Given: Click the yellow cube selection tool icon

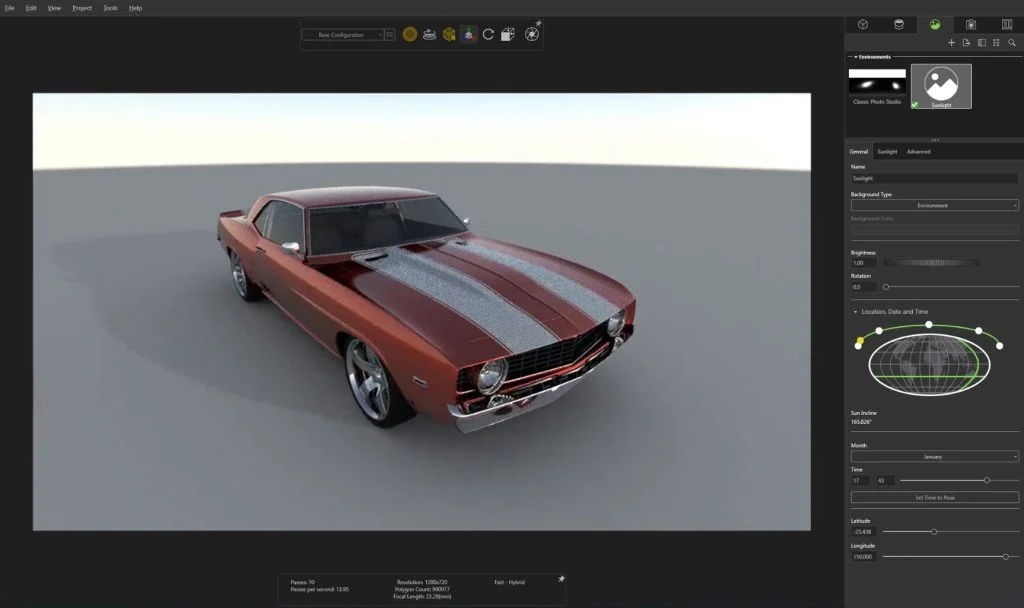Looking at the screenshot, I should [x=449, y=34].
